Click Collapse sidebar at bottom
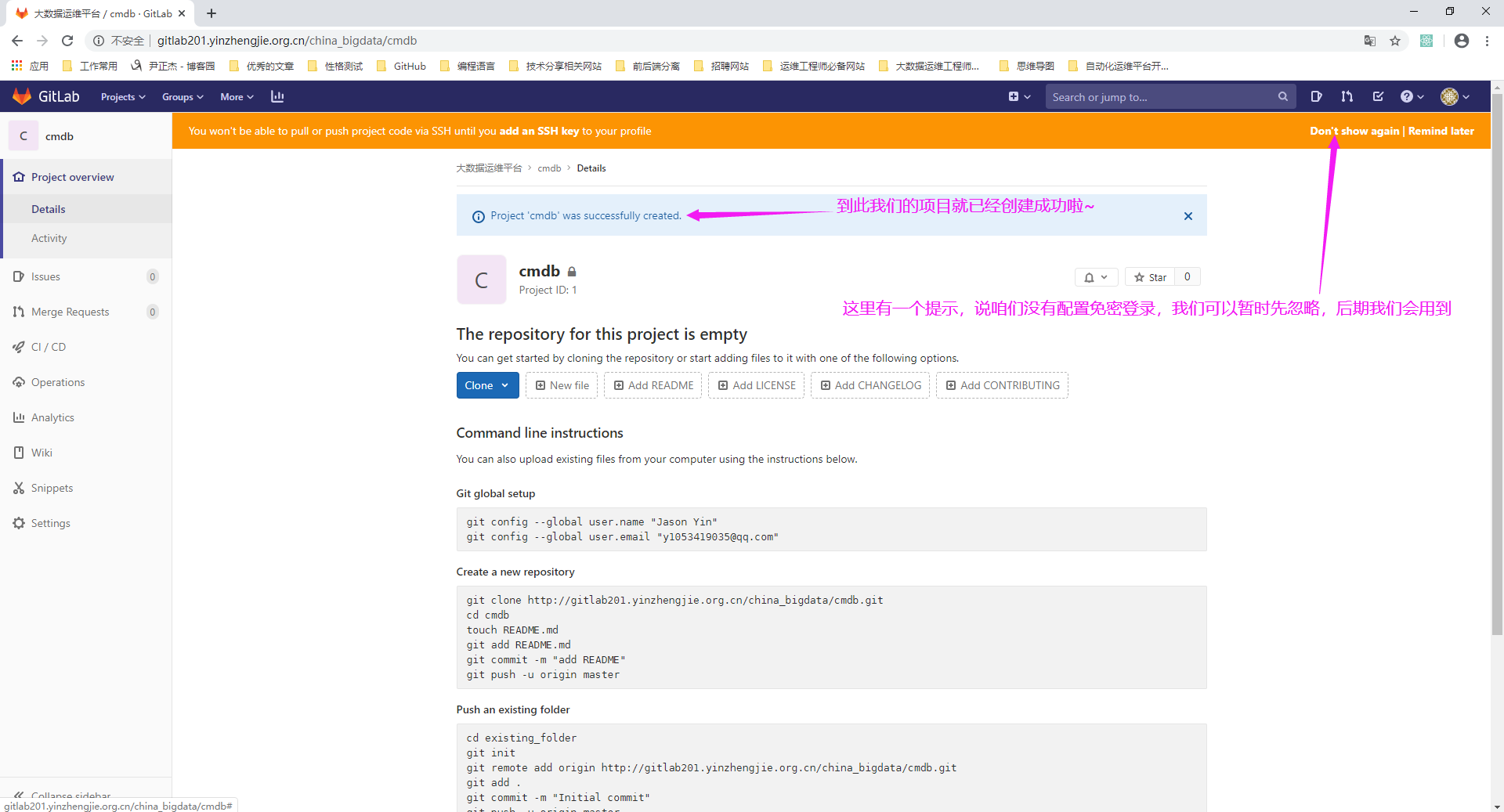This screenshot has width=1504, height=812. [63, 795]
